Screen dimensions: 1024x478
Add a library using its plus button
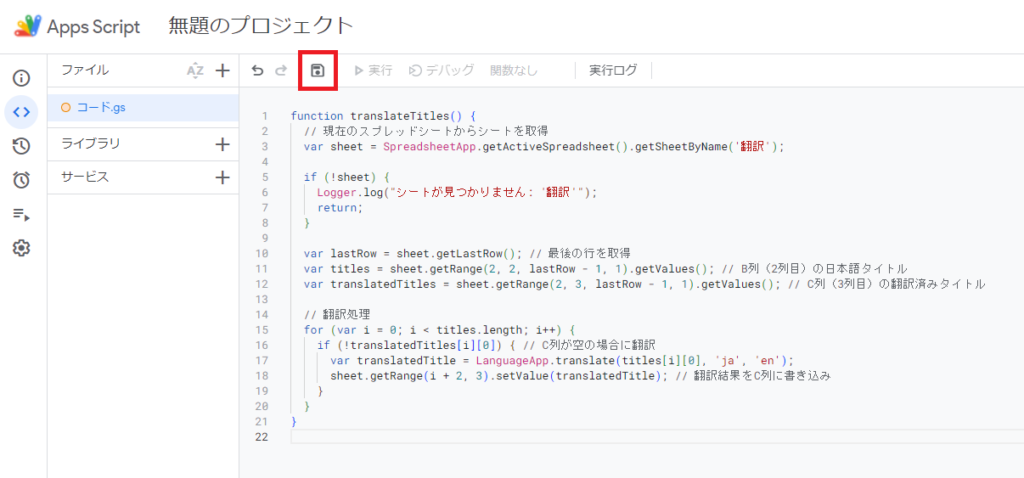pyautogui.click(x=222, y=143)
